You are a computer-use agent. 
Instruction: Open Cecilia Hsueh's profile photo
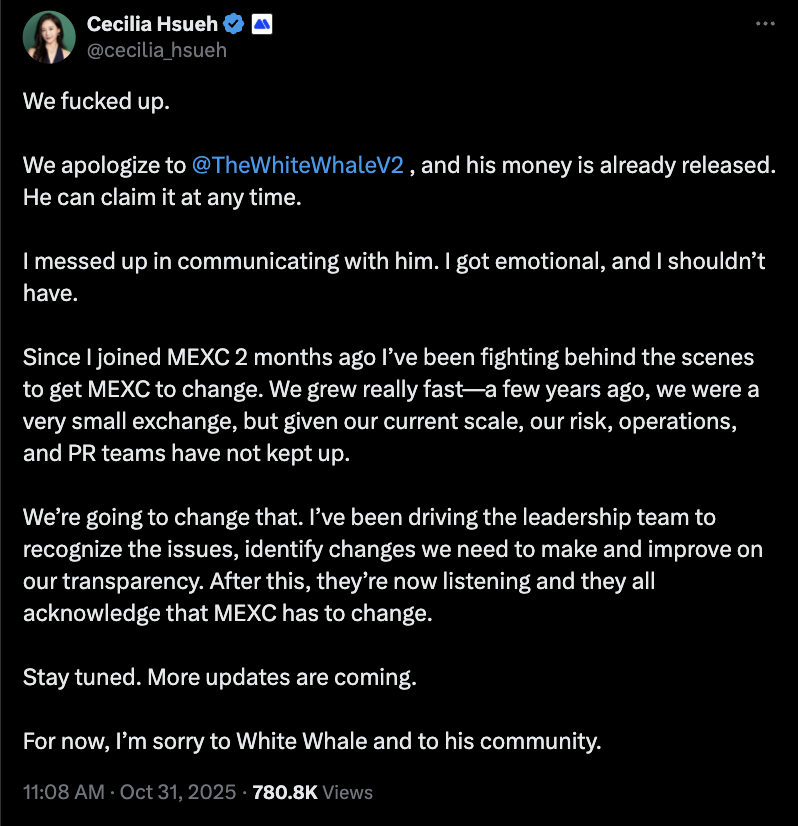coord(48,36)
